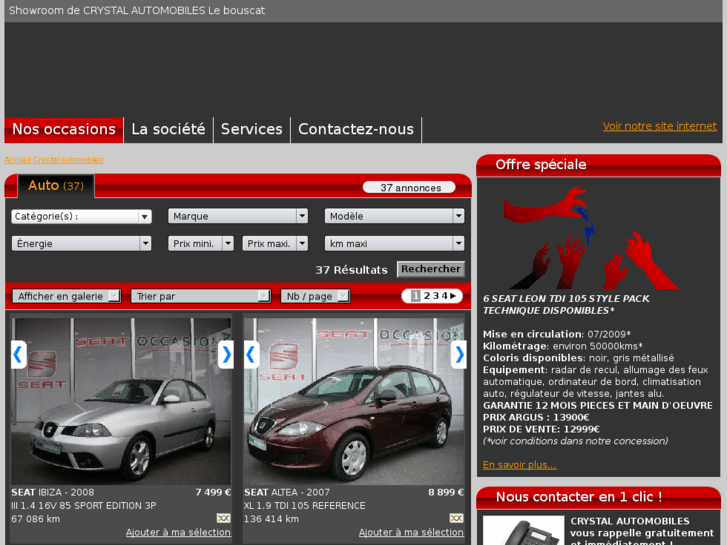Click email icon on SEAT Ibiza listing
This screenshot has width=727, height=545.
pos(223,518)
